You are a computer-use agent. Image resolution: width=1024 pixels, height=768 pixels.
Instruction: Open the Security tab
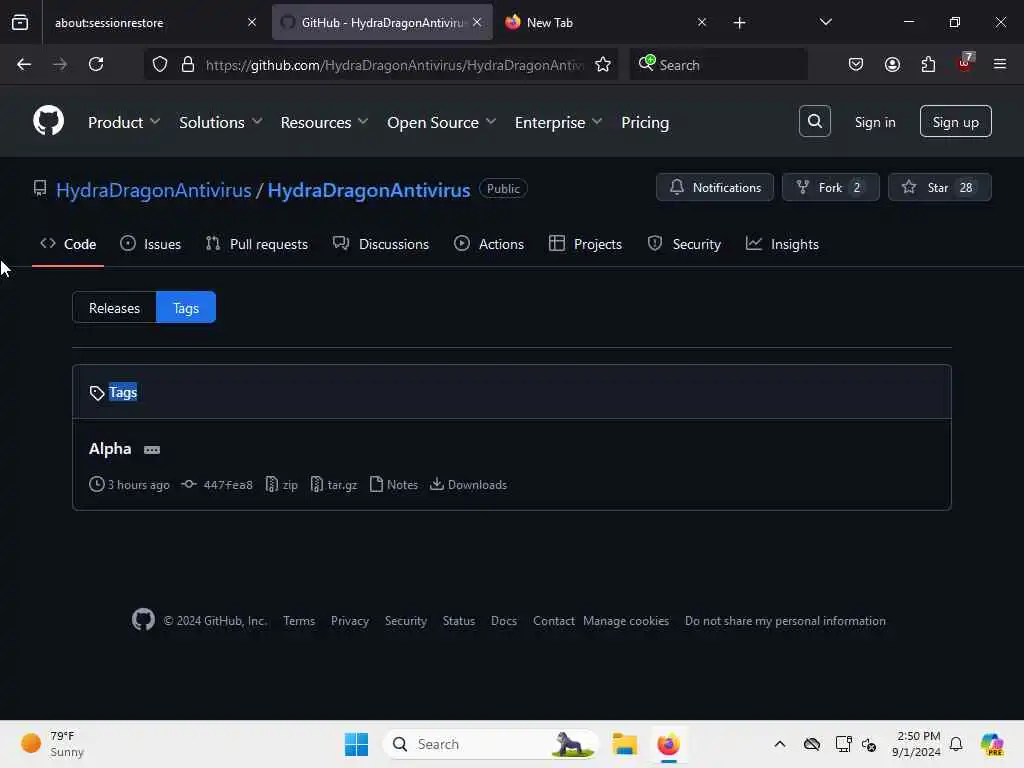coord(684,244)
